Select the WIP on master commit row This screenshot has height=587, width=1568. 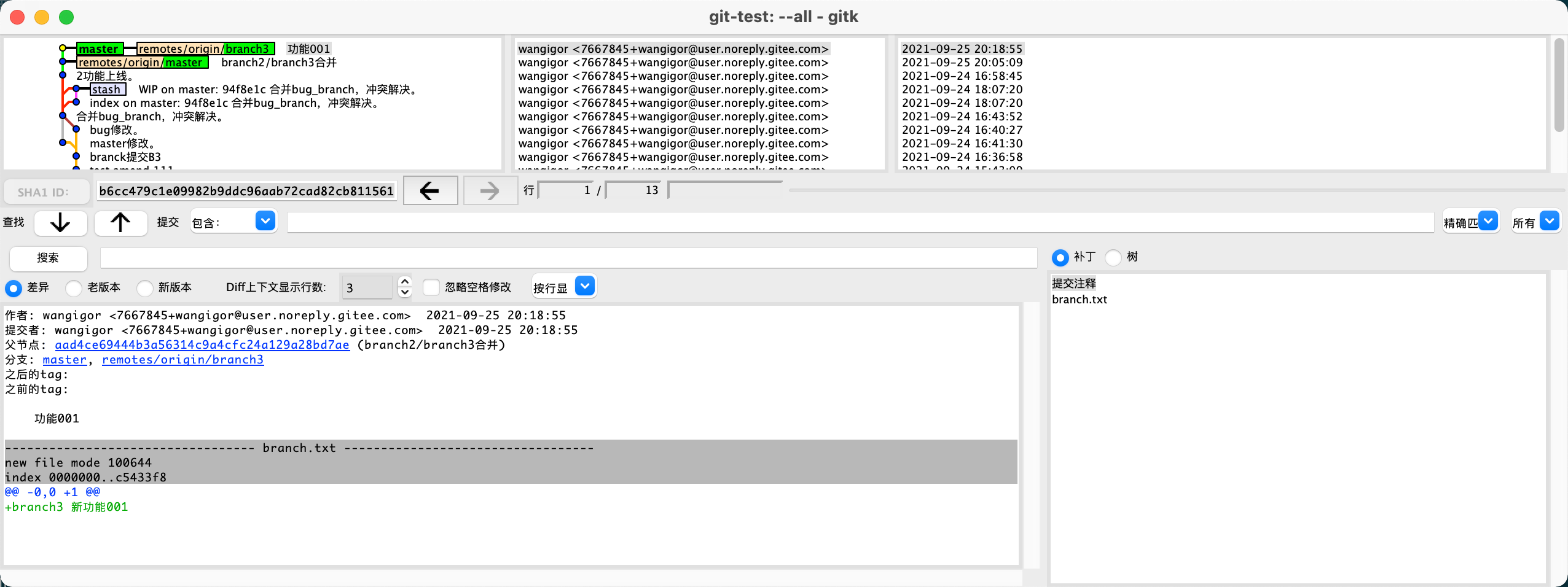[x=278, y=89]
